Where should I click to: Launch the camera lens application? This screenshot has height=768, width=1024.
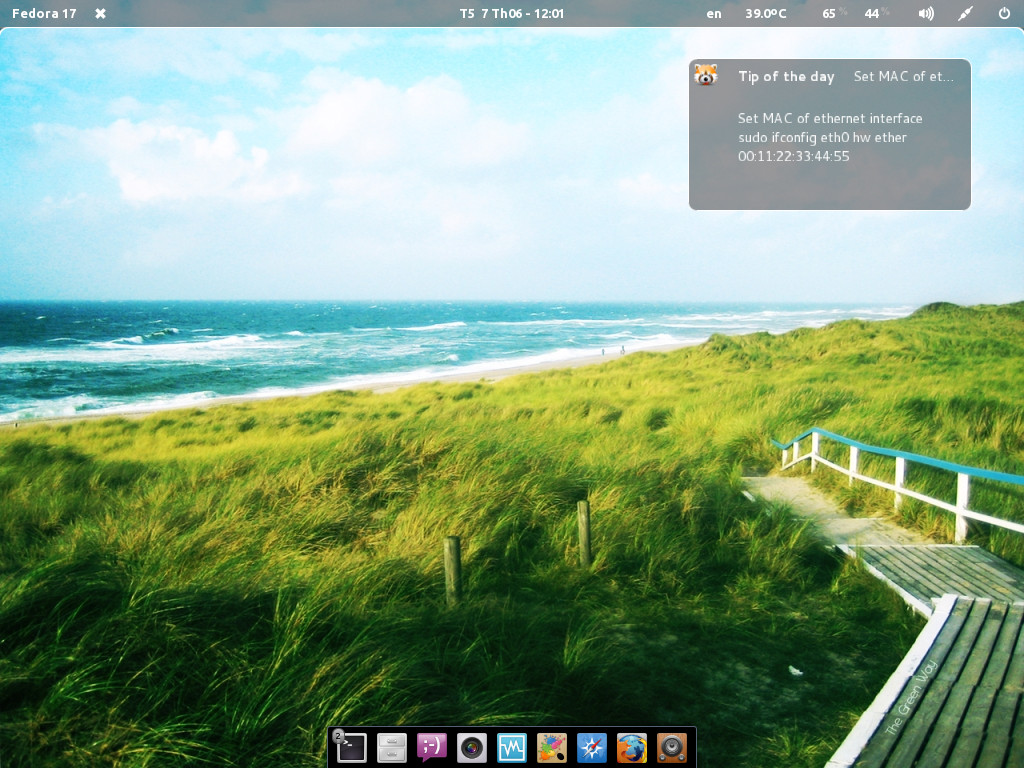pyautogui.click(x=472, y=748)
